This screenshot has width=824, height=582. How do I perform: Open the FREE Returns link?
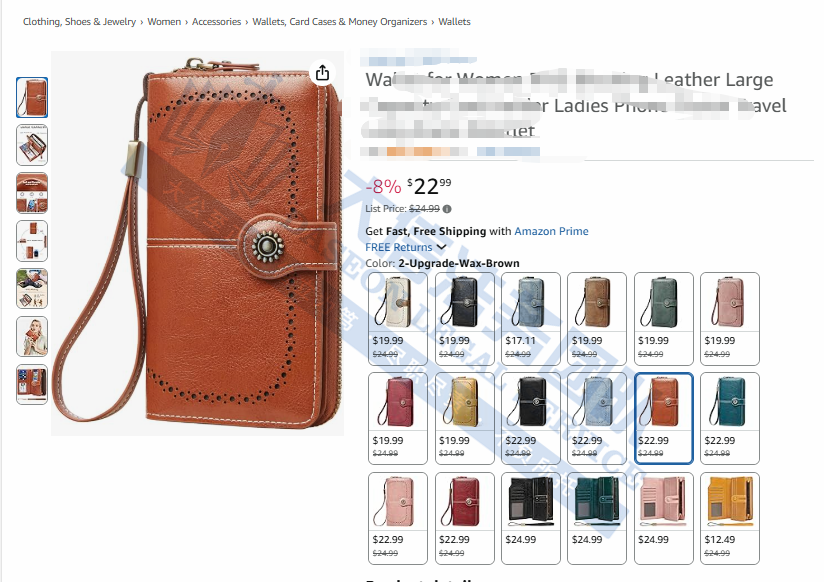pos(399,247)
